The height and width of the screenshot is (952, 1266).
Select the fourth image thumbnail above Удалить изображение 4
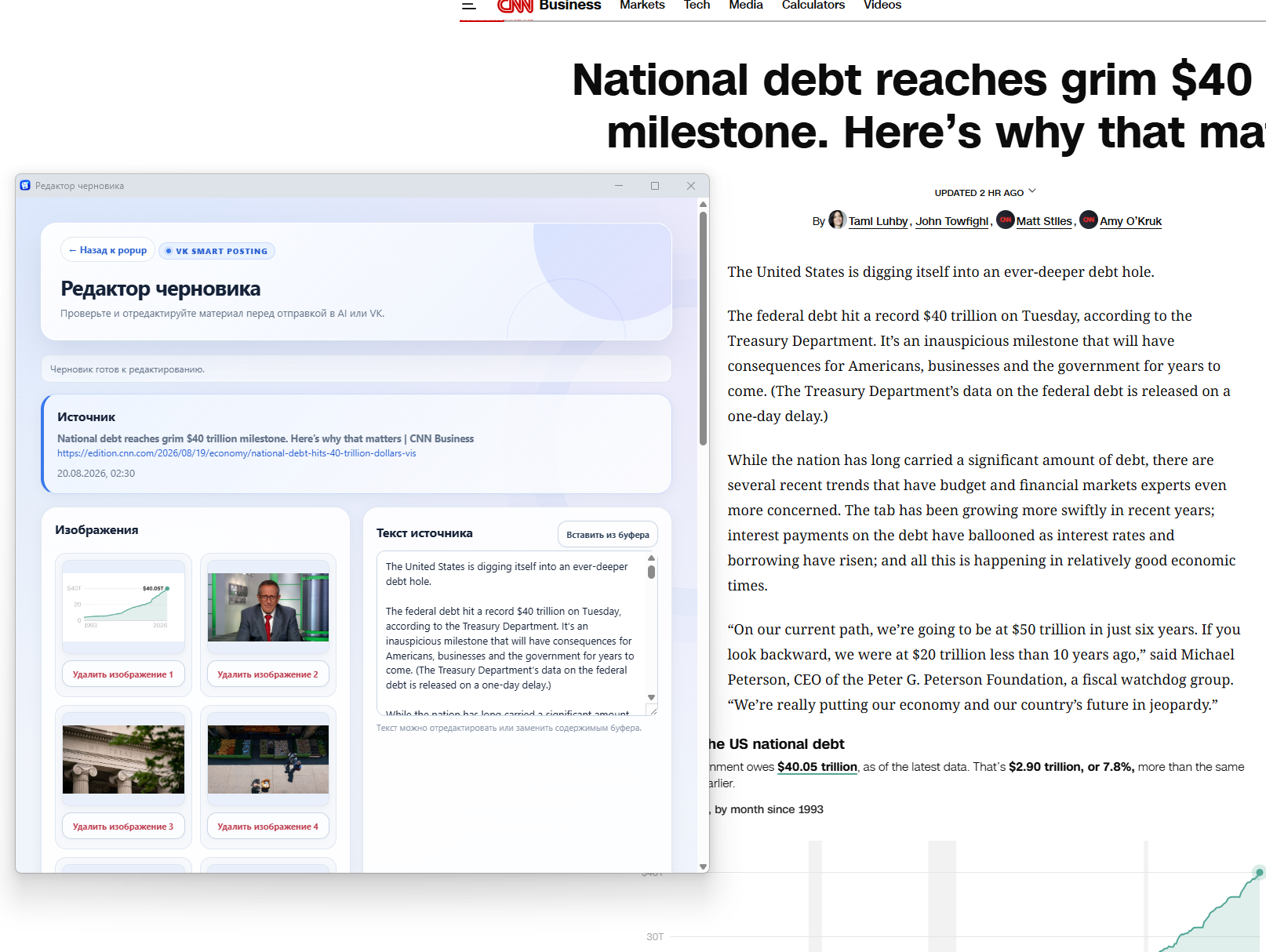(x=268, y=759)
